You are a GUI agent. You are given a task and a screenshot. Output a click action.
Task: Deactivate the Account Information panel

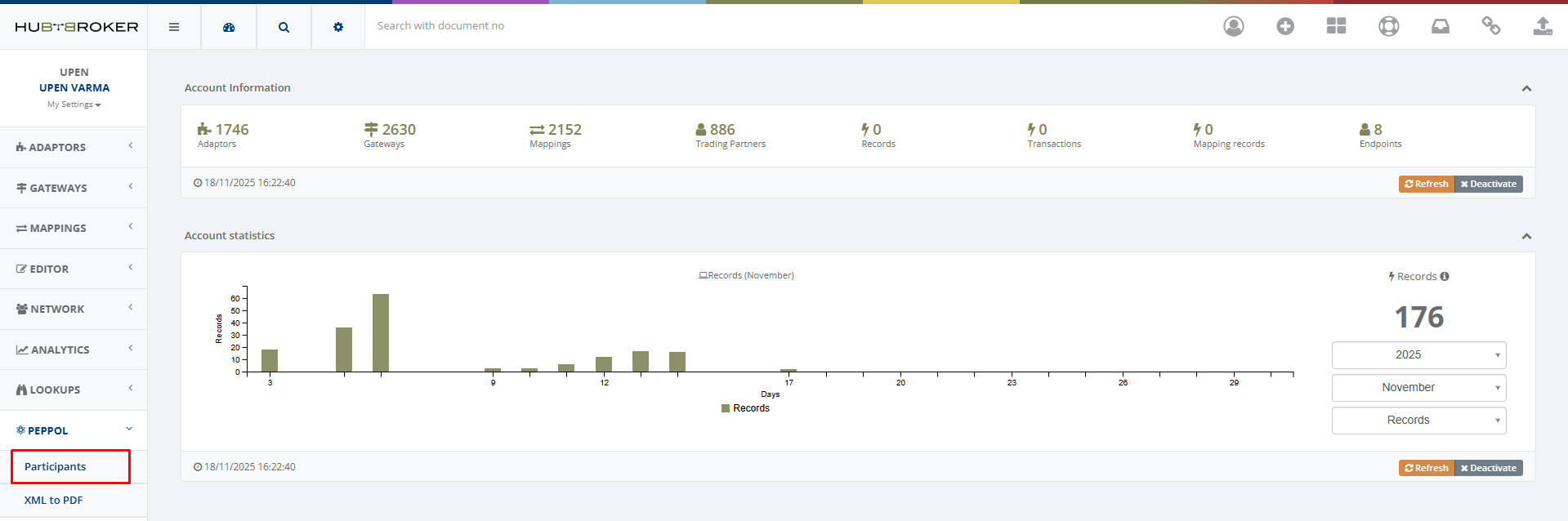click(1489, 184)
